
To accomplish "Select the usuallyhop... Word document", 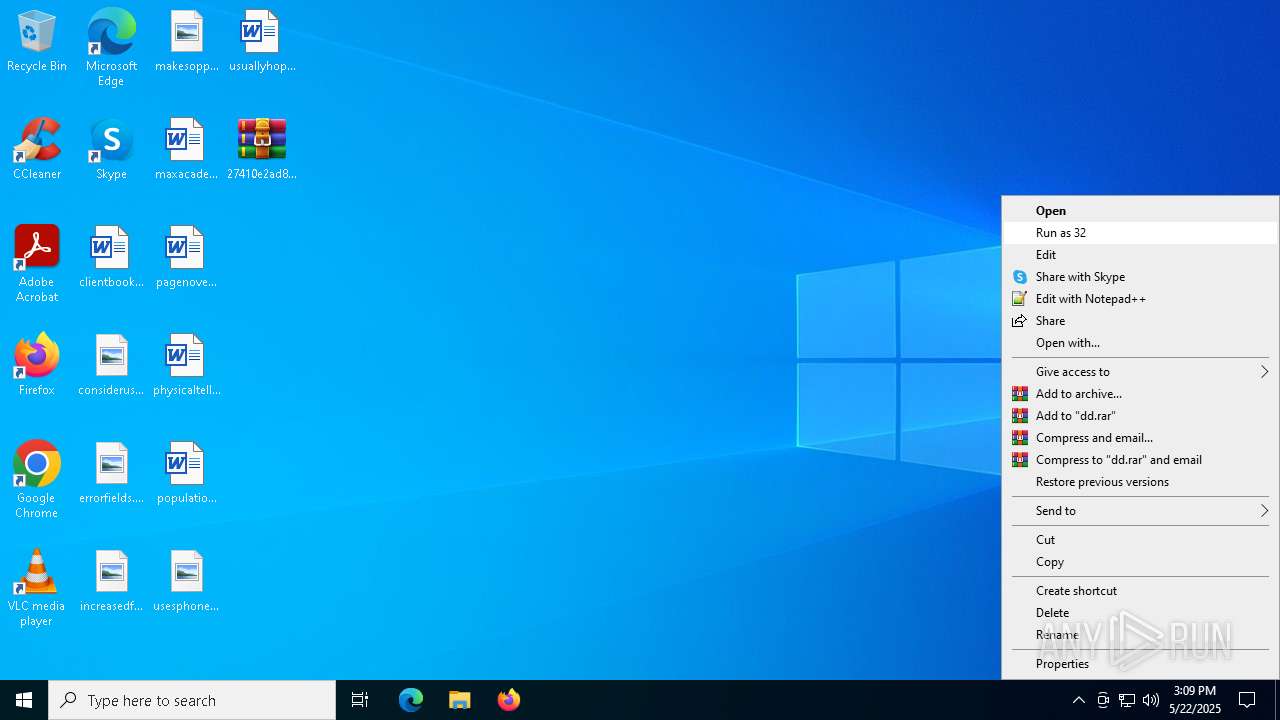I will pos(262,42).
